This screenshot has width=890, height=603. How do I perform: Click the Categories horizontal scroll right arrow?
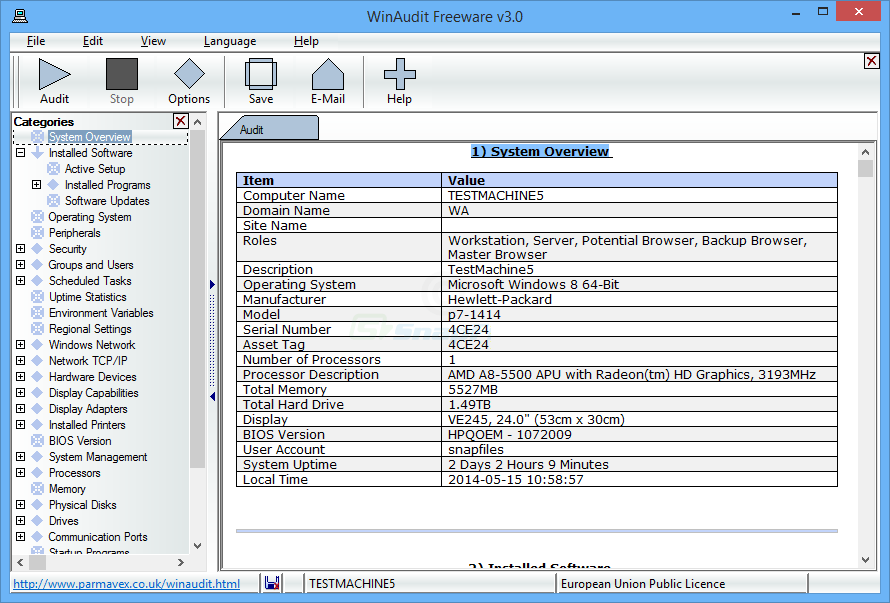pyautogui.click(x=180, y=562)
